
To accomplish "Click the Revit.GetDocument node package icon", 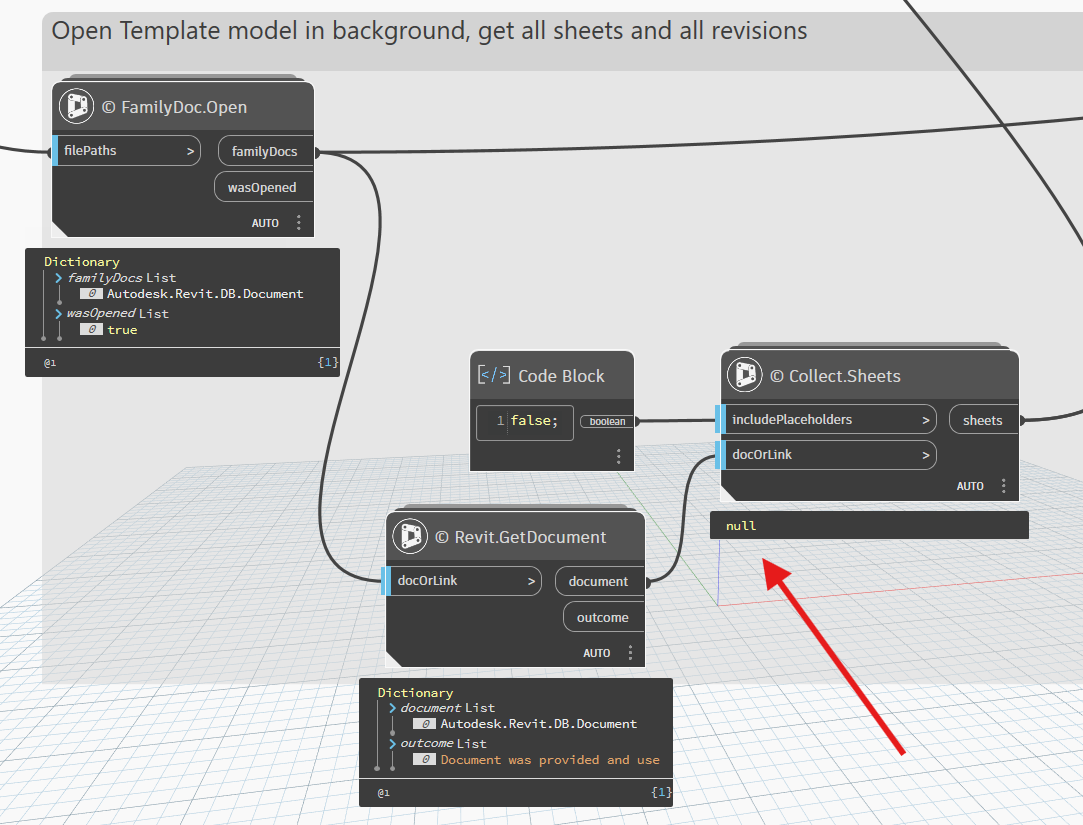I will coord(410,536).
